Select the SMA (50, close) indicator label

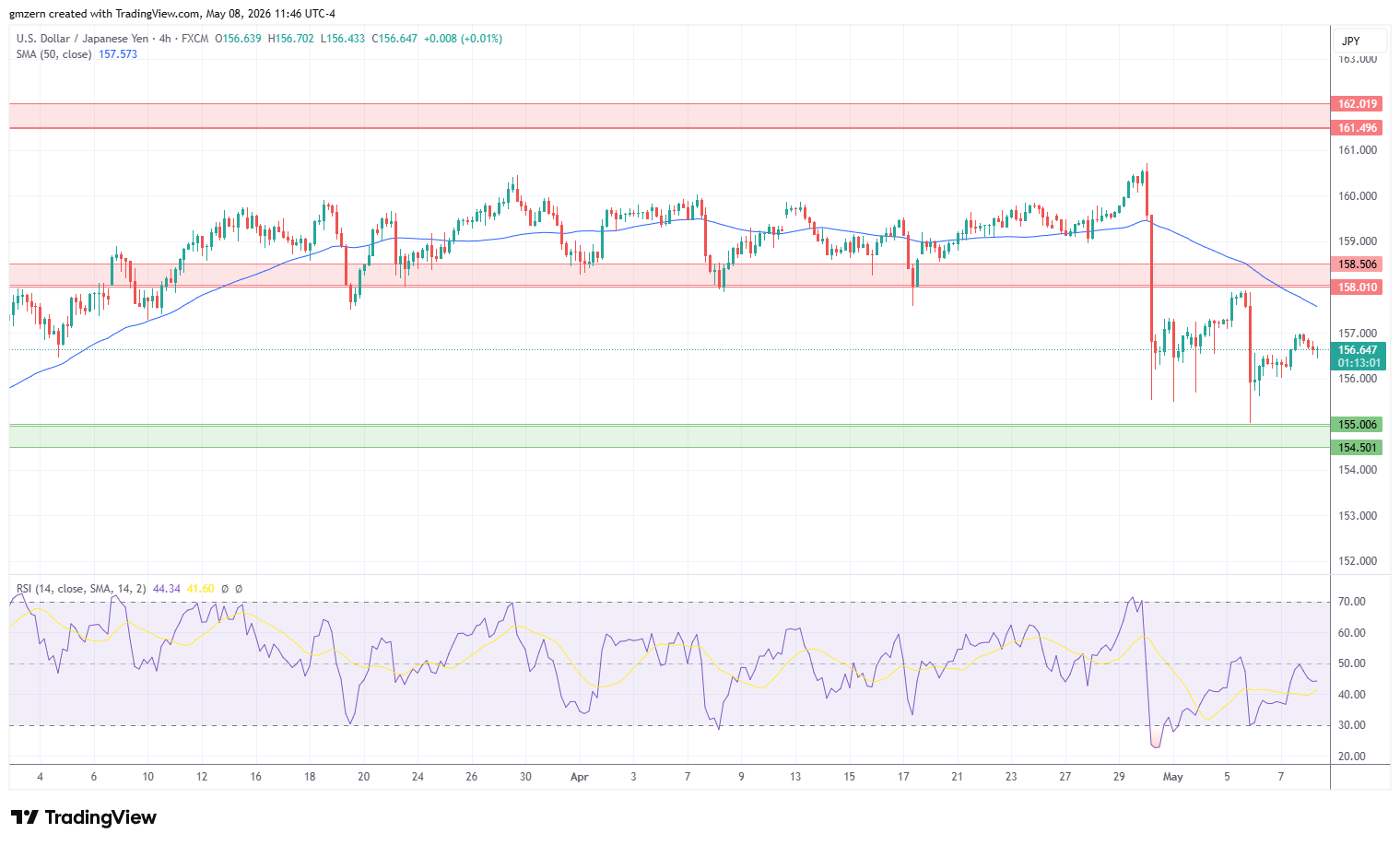[53, 54]
